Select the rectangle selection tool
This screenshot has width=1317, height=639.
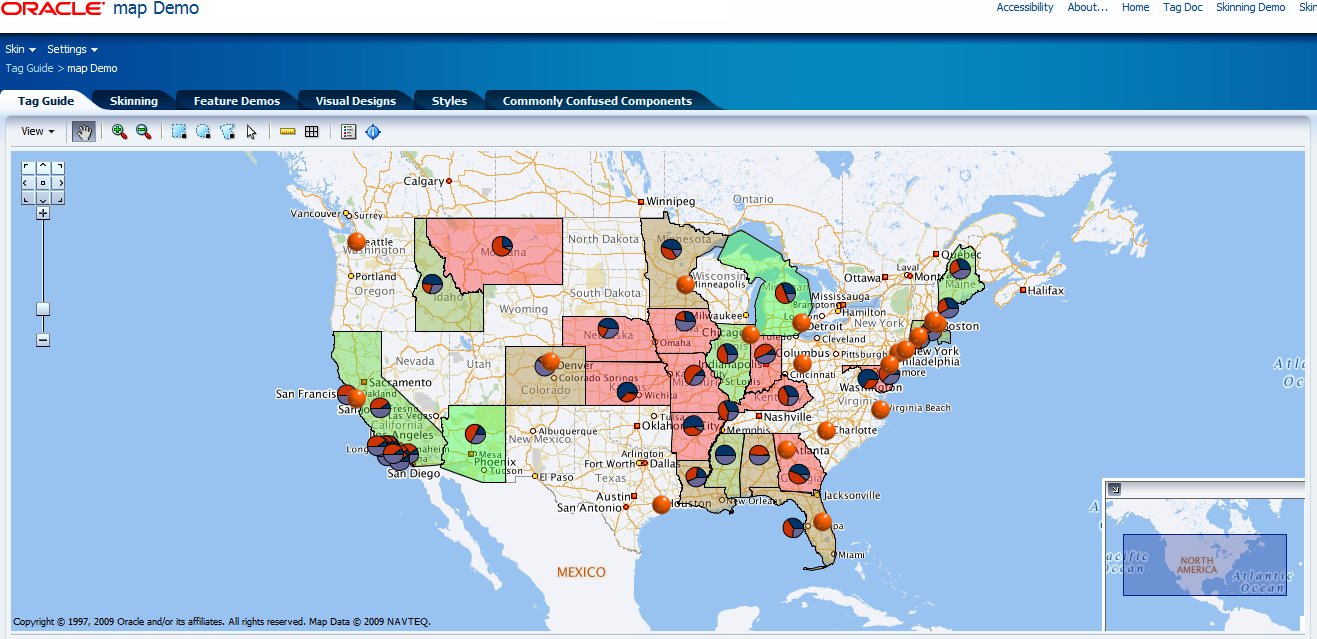(179, 131)
